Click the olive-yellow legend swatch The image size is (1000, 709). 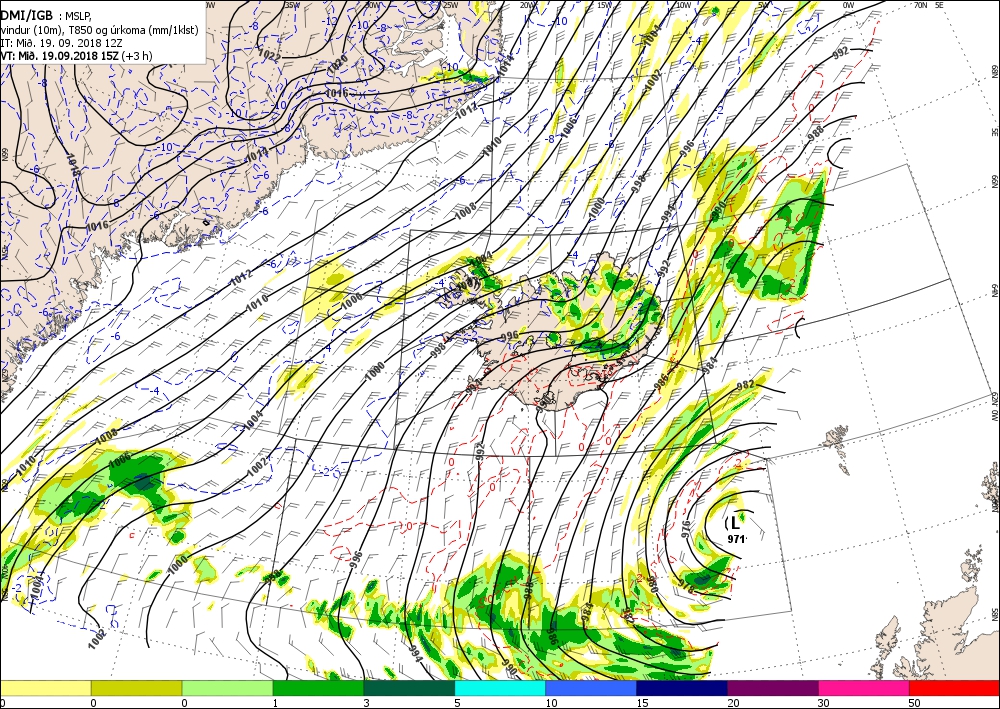(x=136, y=688)
